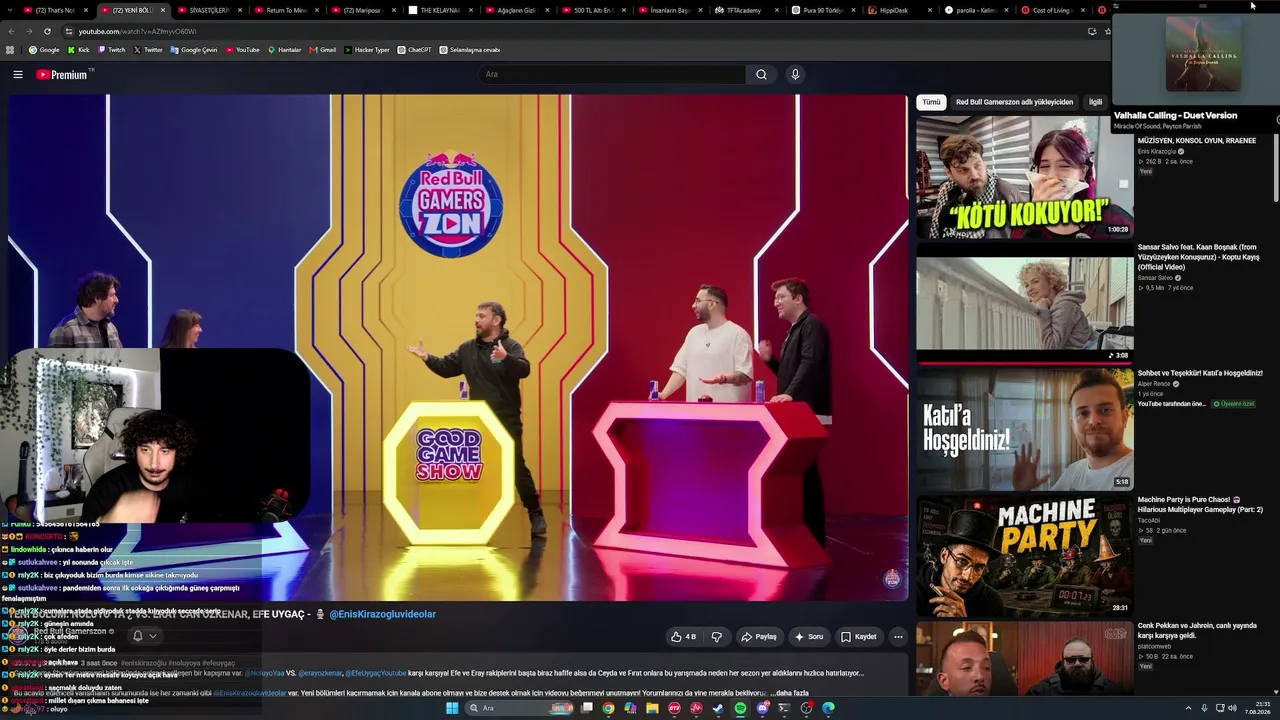
Task: Save video with Kaydet
Action: click(x=859, y=637)
